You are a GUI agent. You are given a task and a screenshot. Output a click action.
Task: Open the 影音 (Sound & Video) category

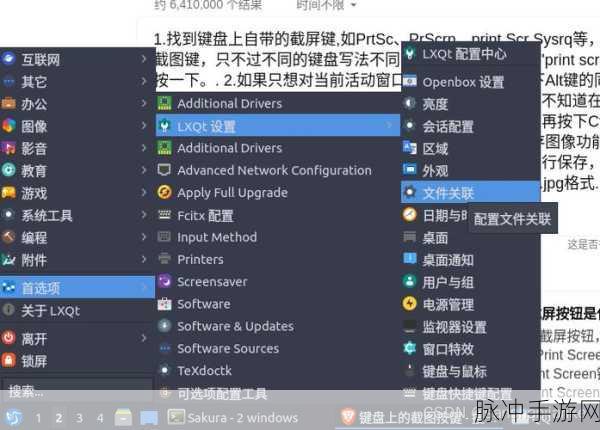coord(77,148)
